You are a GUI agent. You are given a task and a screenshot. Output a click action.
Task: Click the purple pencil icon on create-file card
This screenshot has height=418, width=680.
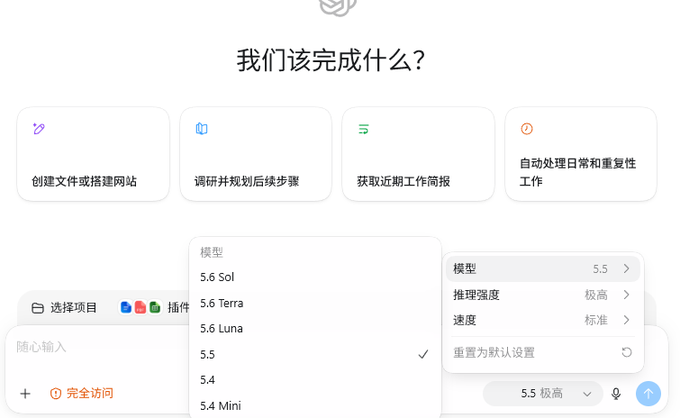39,128
